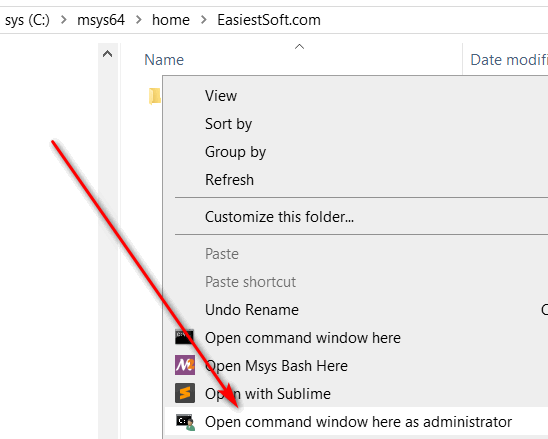The image size is (548, 439).
Task: Expand the chevron after msys64
Action: (x=139, y=20)
